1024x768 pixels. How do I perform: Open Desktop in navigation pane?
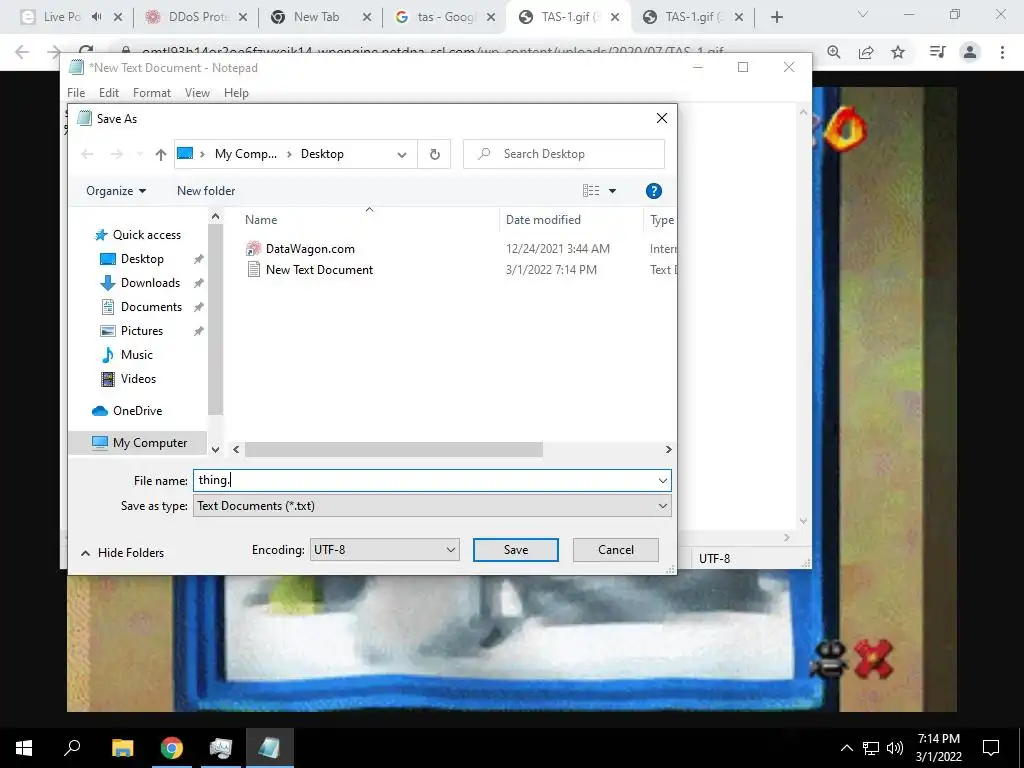tap(142, 259)
